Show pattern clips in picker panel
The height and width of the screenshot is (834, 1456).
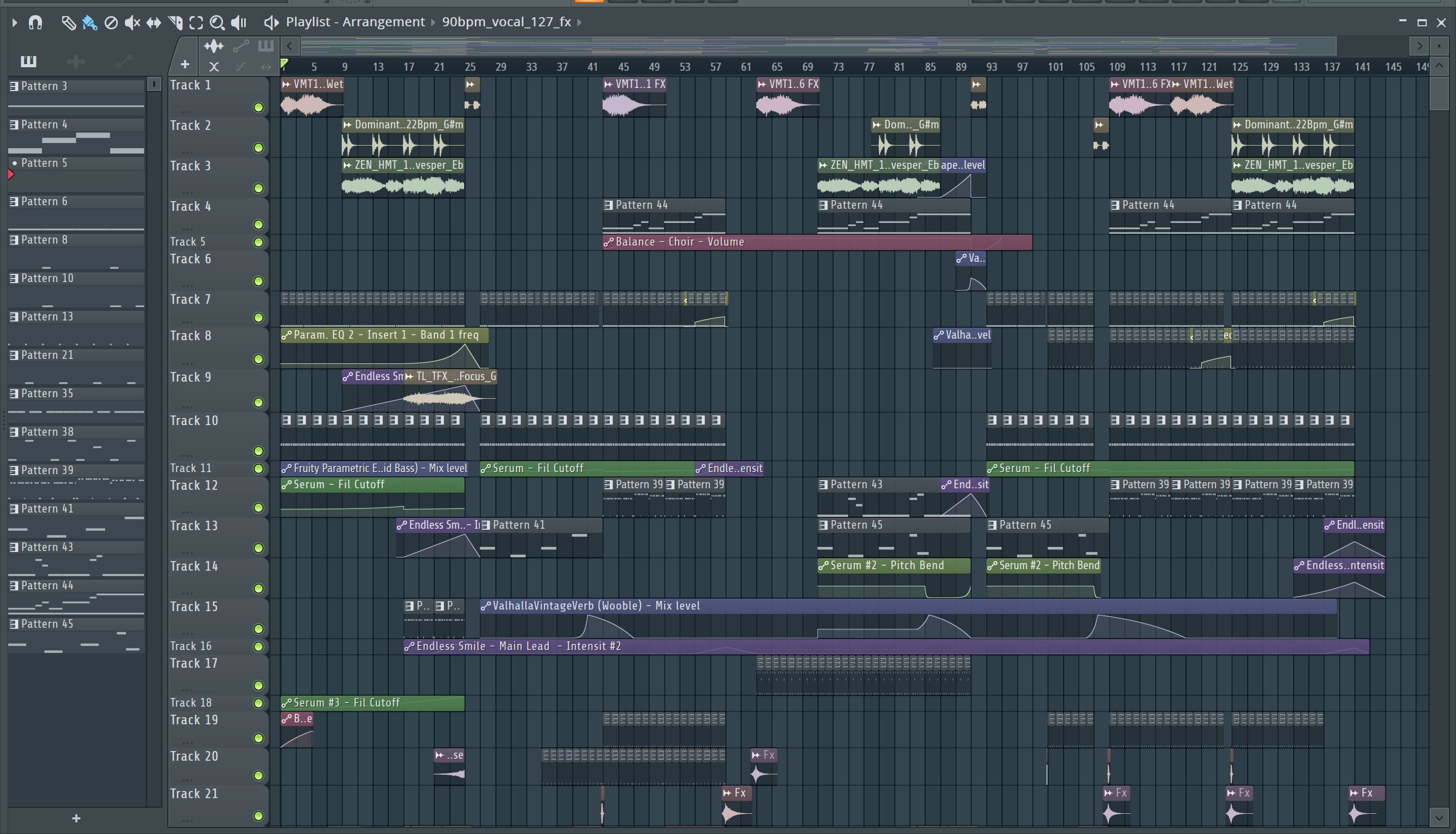[29, 61]
